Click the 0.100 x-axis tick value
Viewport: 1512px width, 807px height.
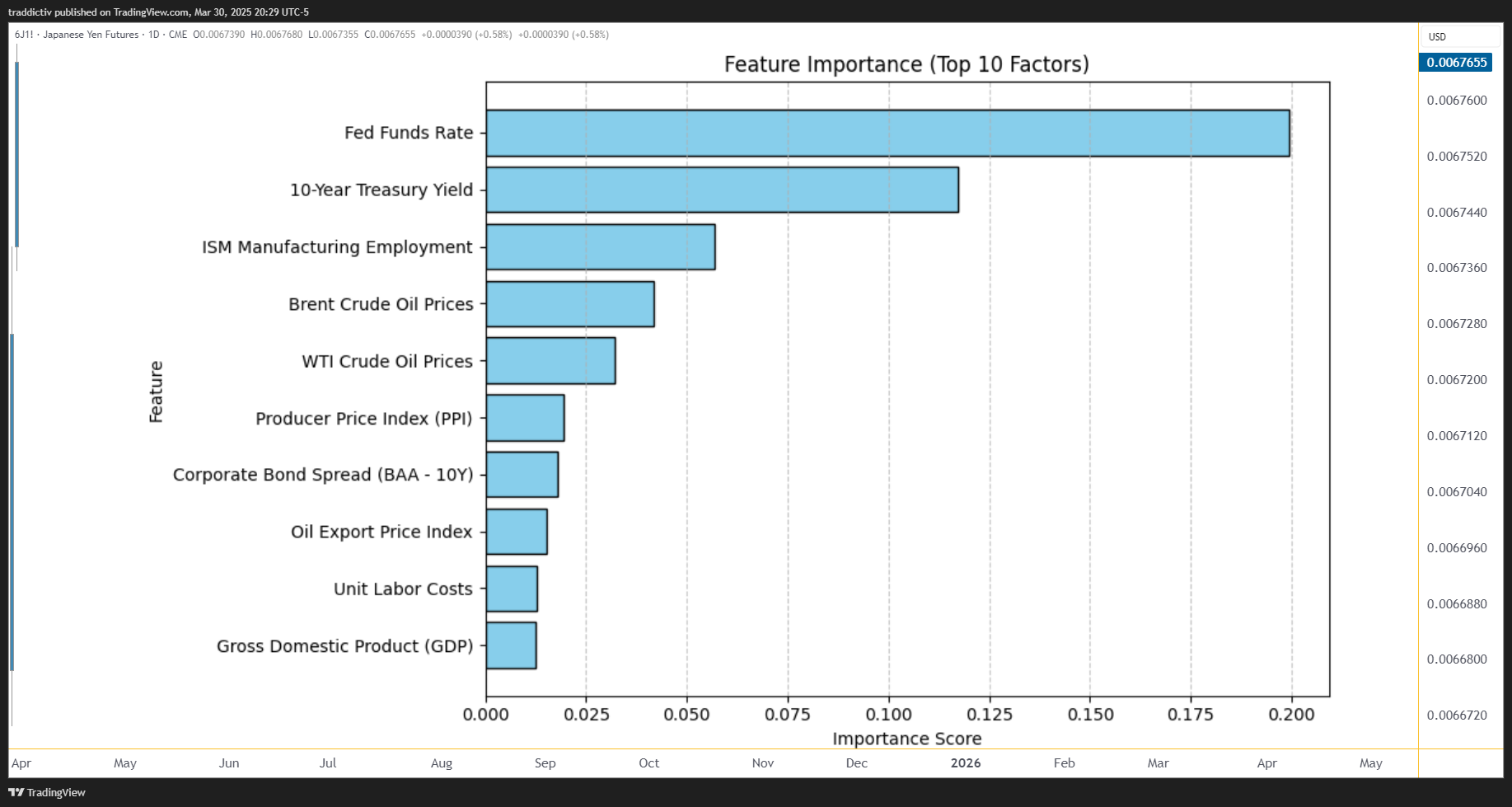(x=889, y=715)
